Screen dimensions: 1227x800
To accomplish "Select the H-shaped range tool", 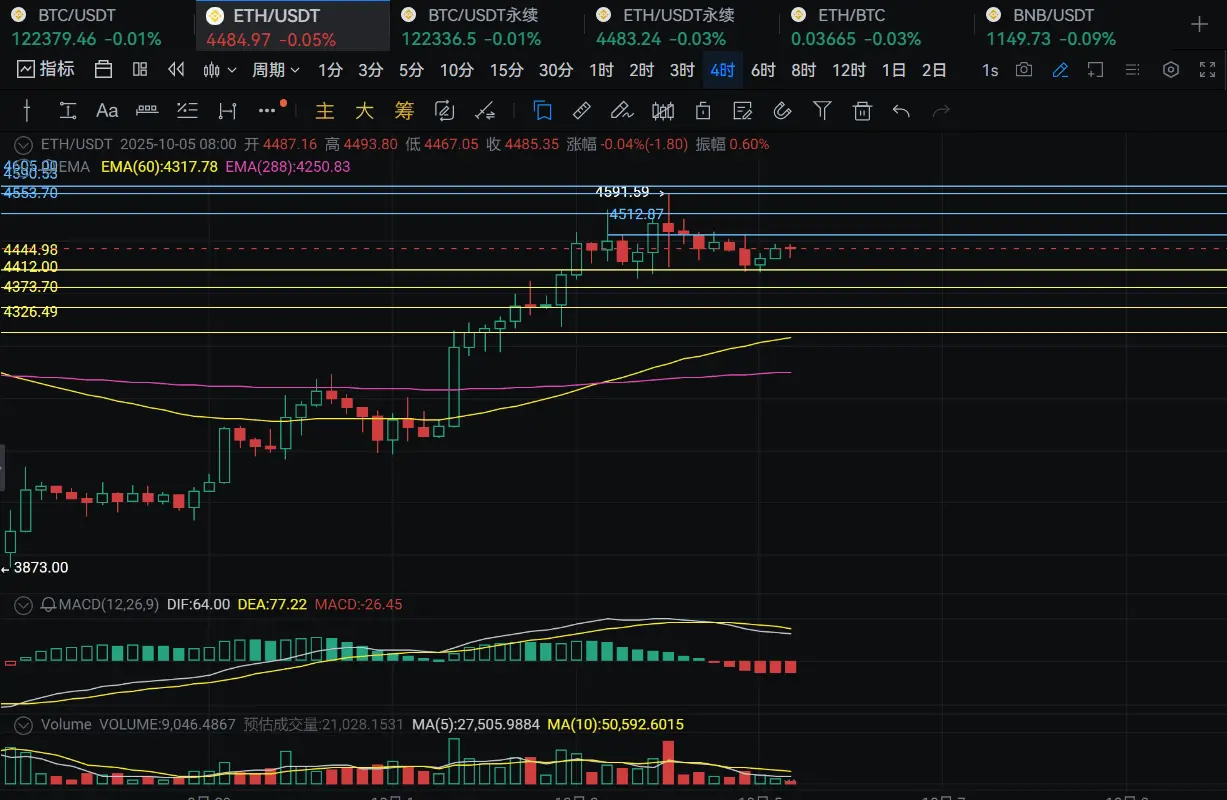I will tap(227, 110).
